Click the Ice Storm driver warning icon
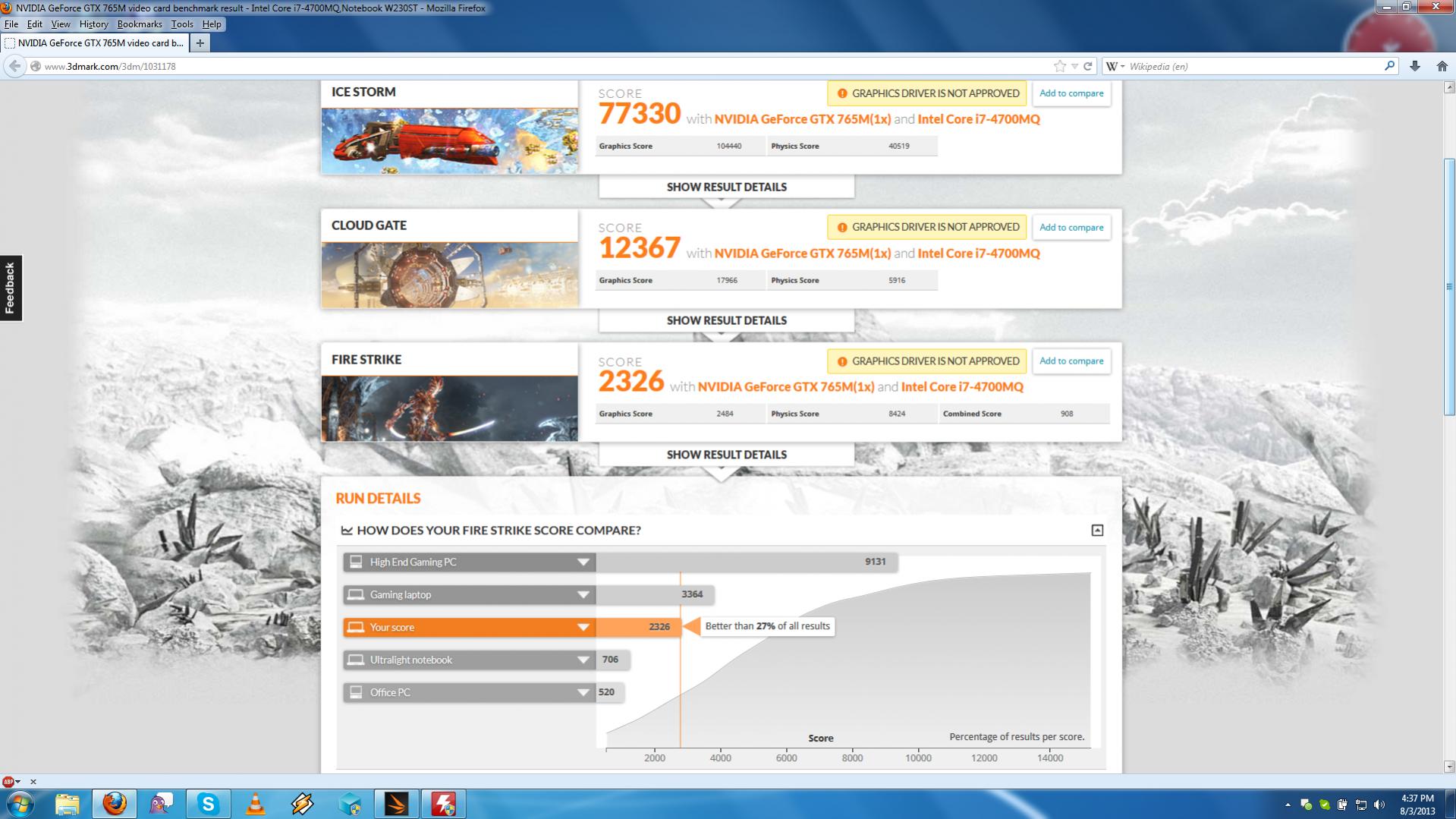This screenshot has width=1456, height=819. pos(841,93)
